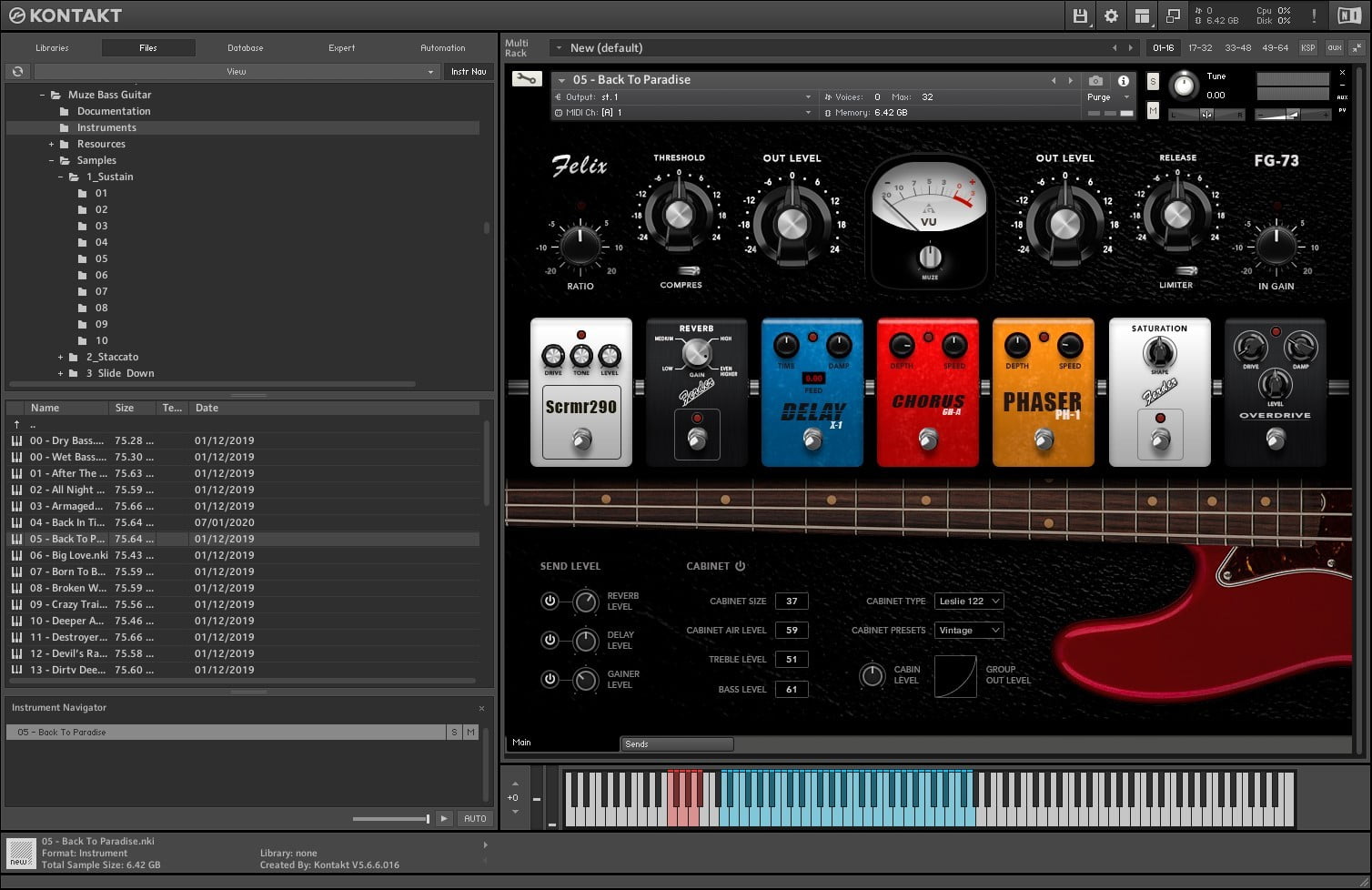Click the AUTO preview button
The height and width of the screenshot is (890, 1372).
pos(475,818)
